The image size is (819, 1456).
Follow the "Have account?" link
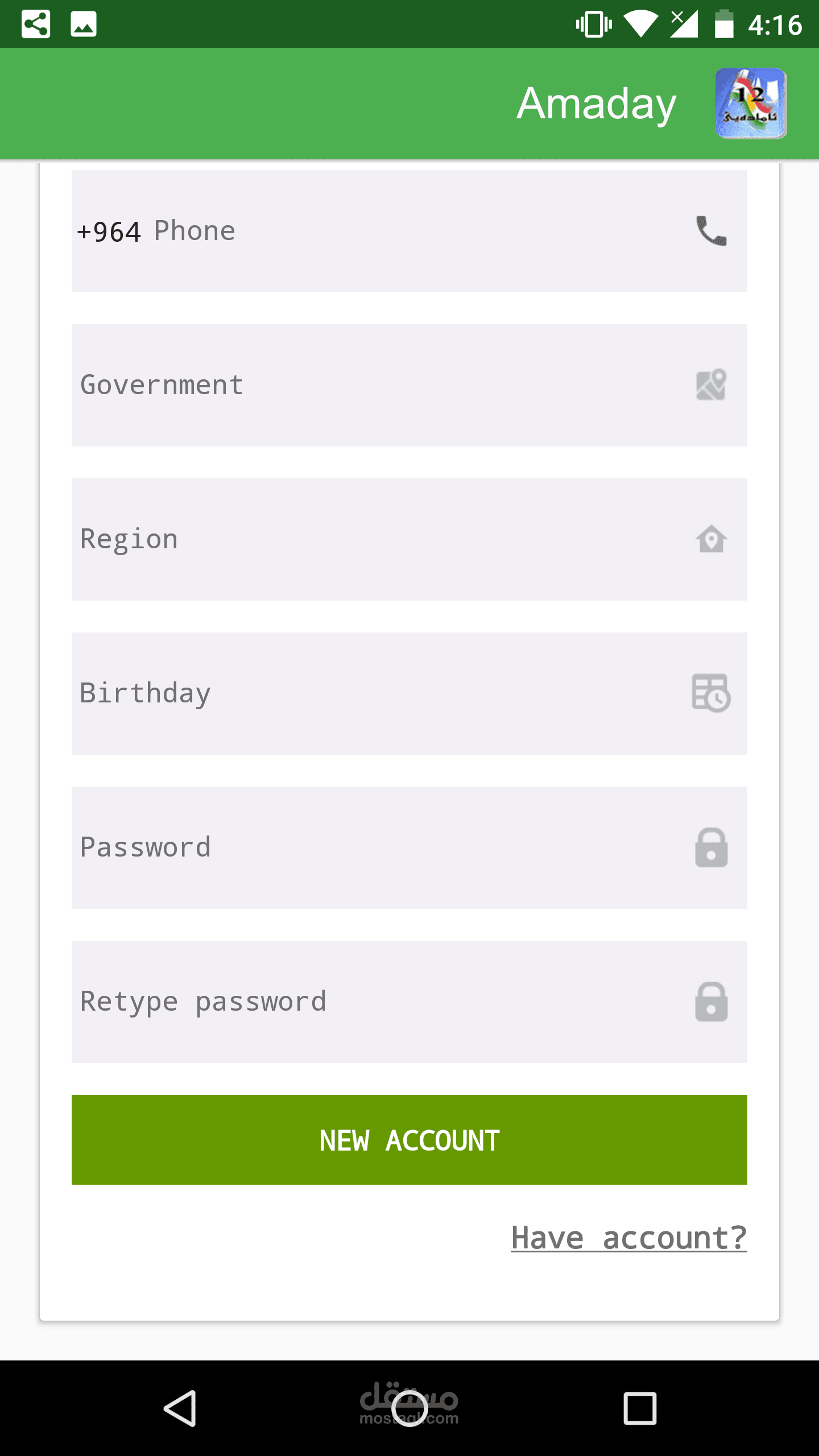coord(628,1238)
